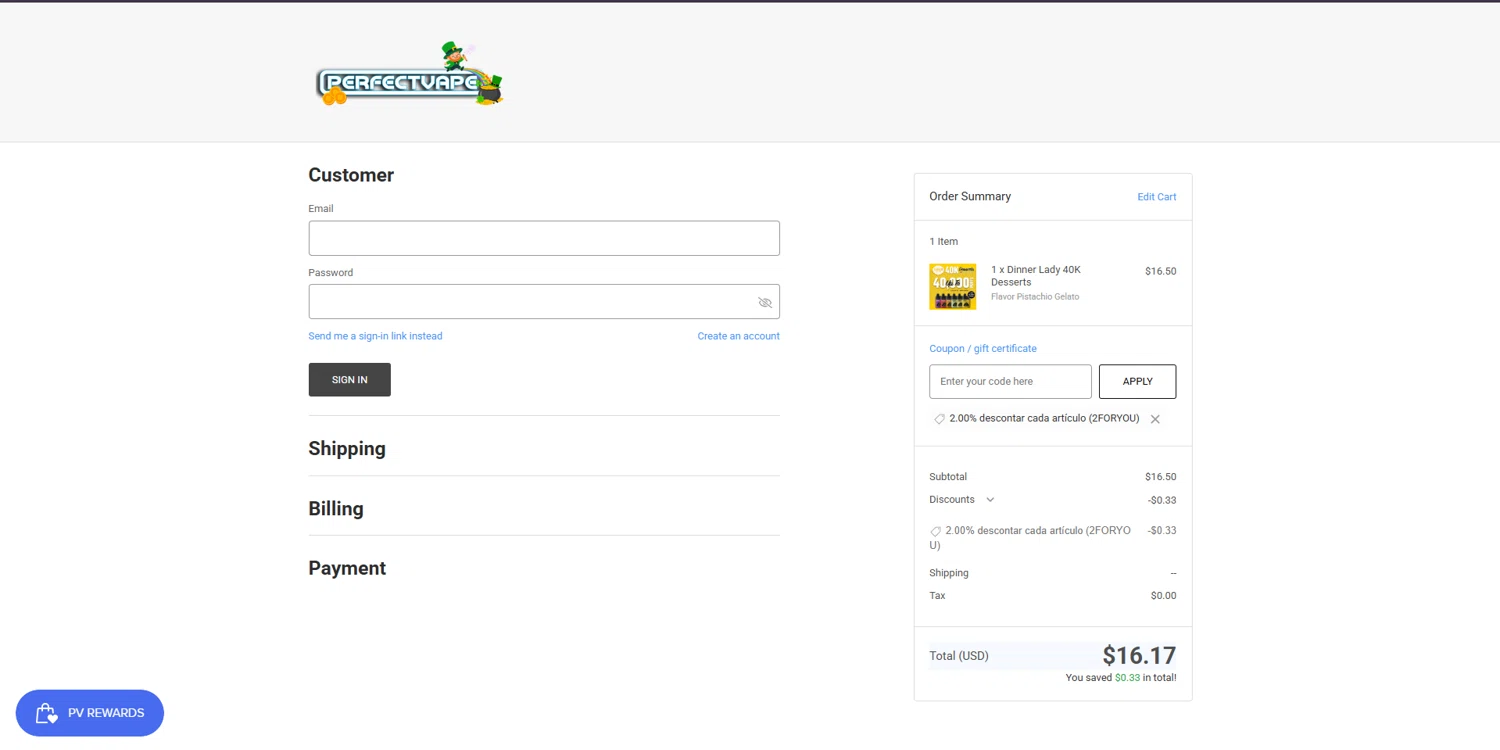
Task: Click the Payment section heading
Action: coord(347,568)
